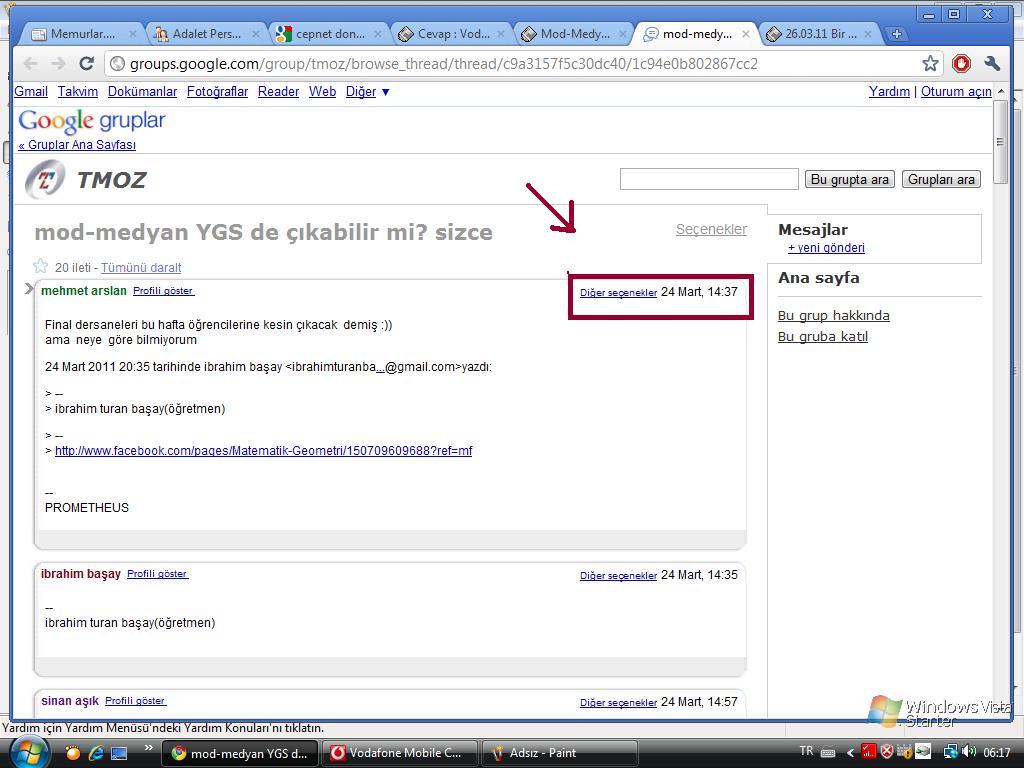
Task: Open Reader link
Action: click(278, 91)
